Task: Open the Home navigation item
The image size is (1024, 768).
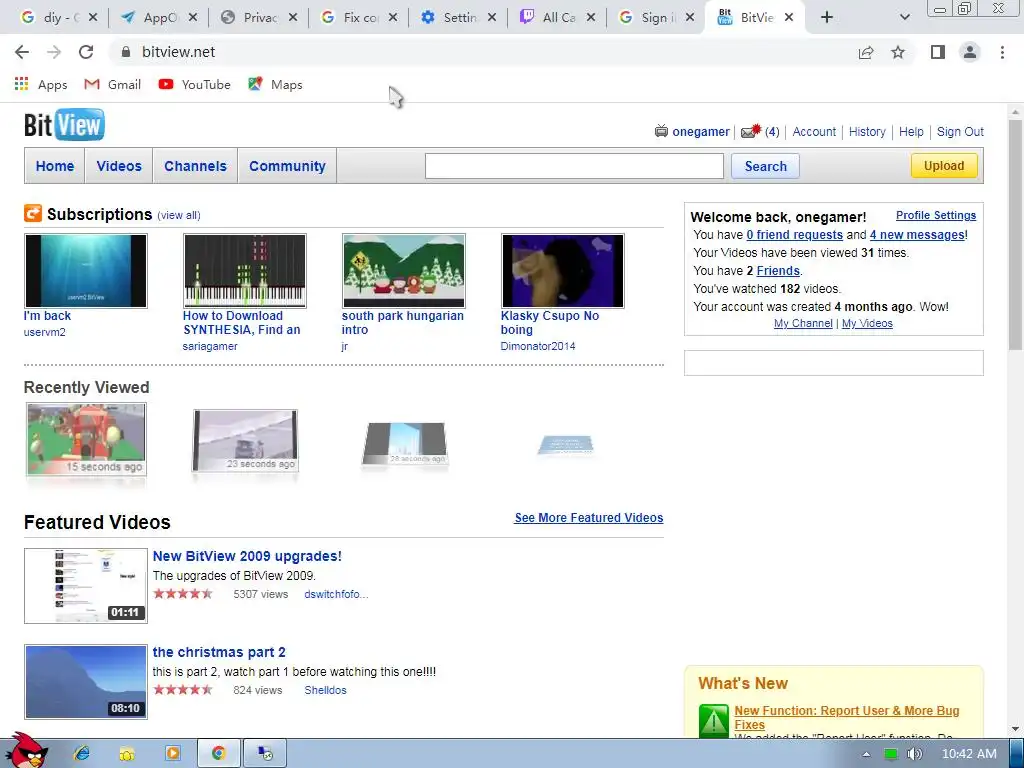Action: coord(55,166)
